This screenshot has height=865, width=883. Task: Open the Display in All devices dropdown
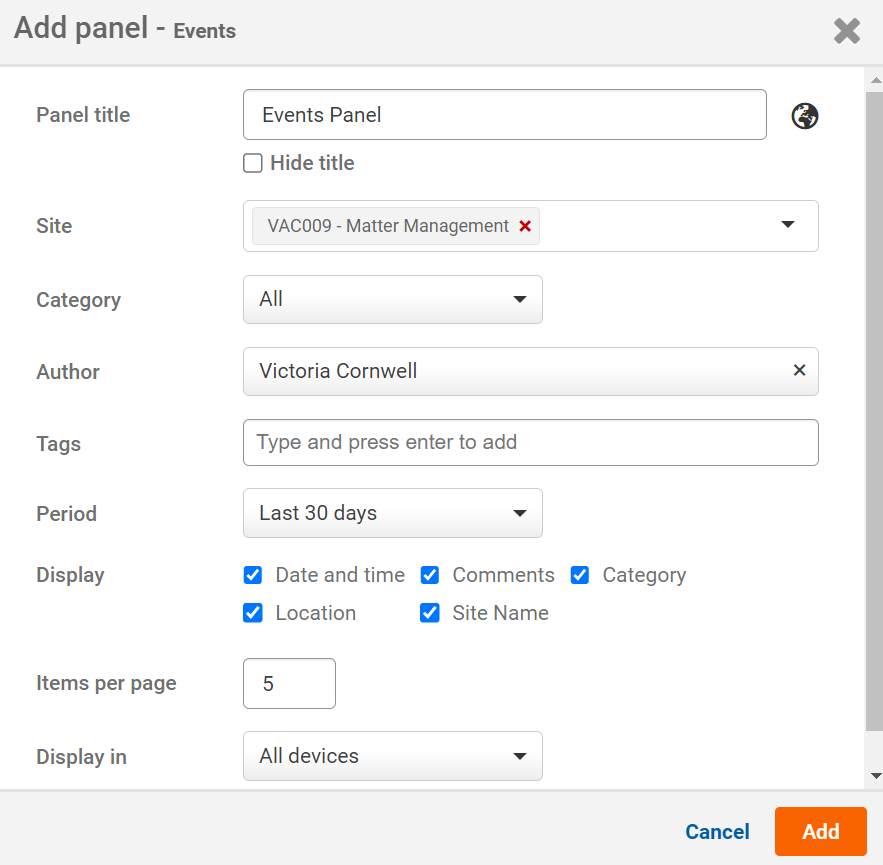point(392,756)
